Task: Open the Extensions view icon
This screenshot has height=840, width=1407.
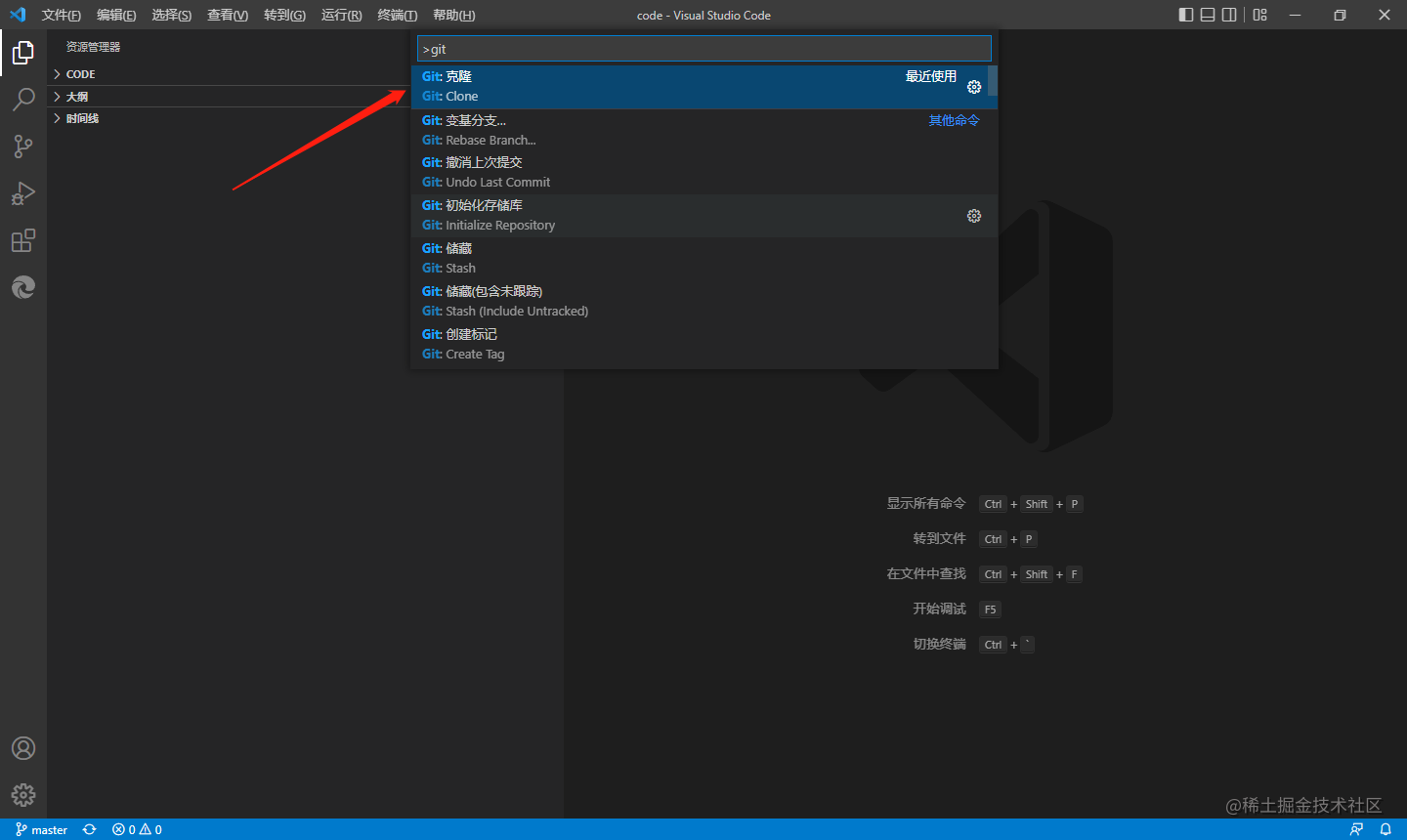Action: tap(23, 240)
